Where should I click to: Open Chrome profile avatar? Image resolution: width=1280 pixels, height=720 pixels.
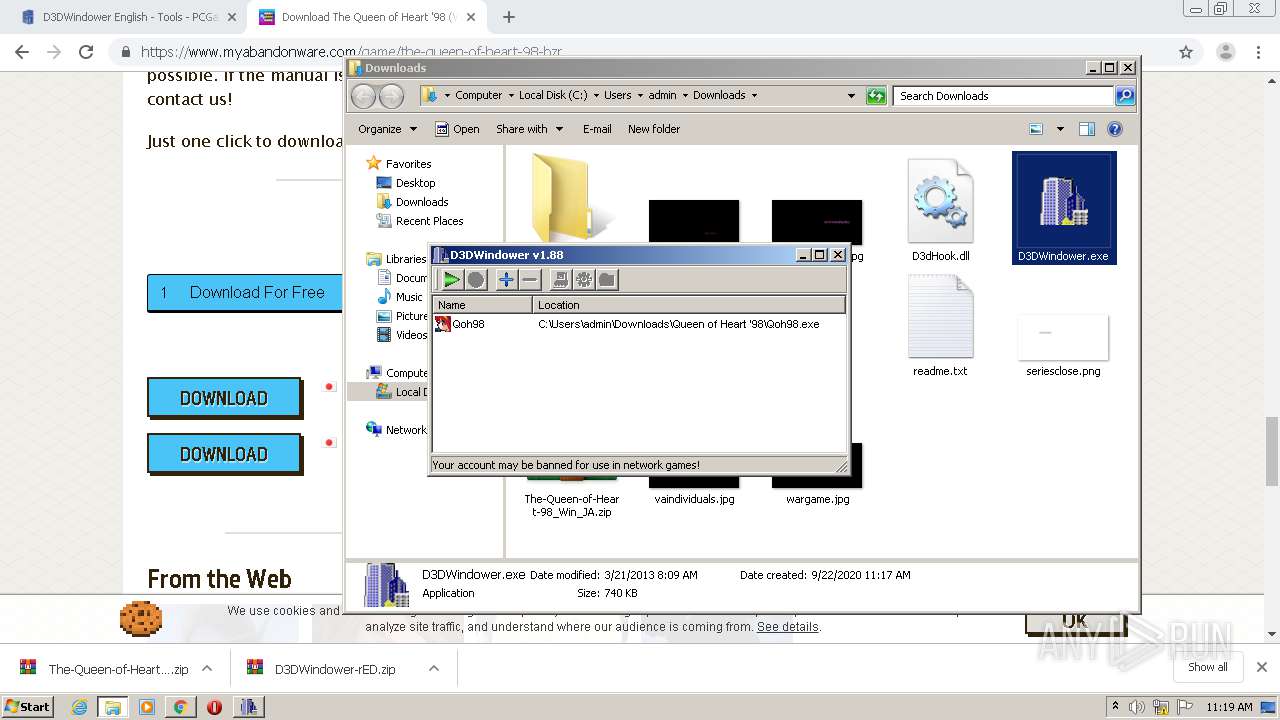pos(1225,52)
